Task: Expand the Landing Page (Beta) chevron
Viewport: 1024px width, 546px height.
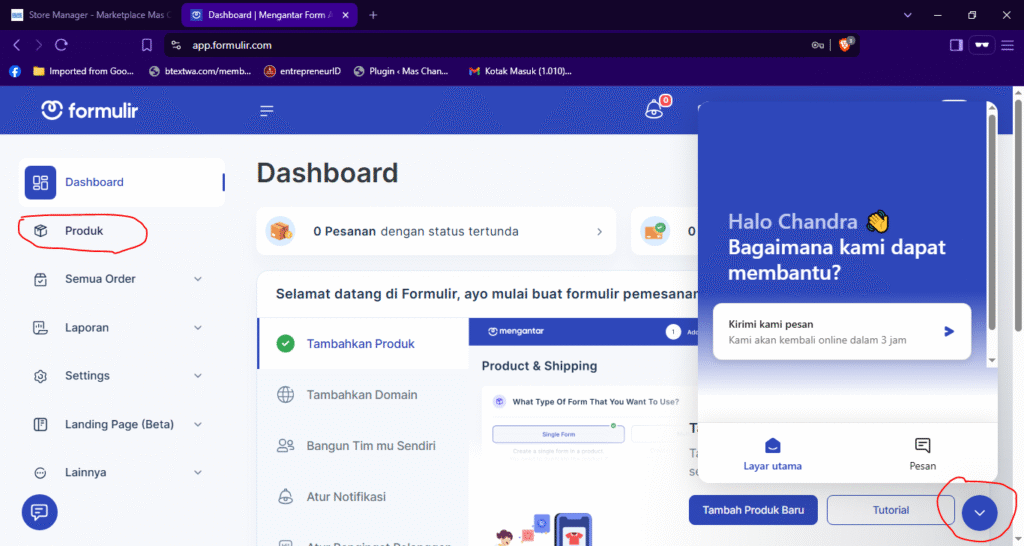Action: click(x=198, y=425)
